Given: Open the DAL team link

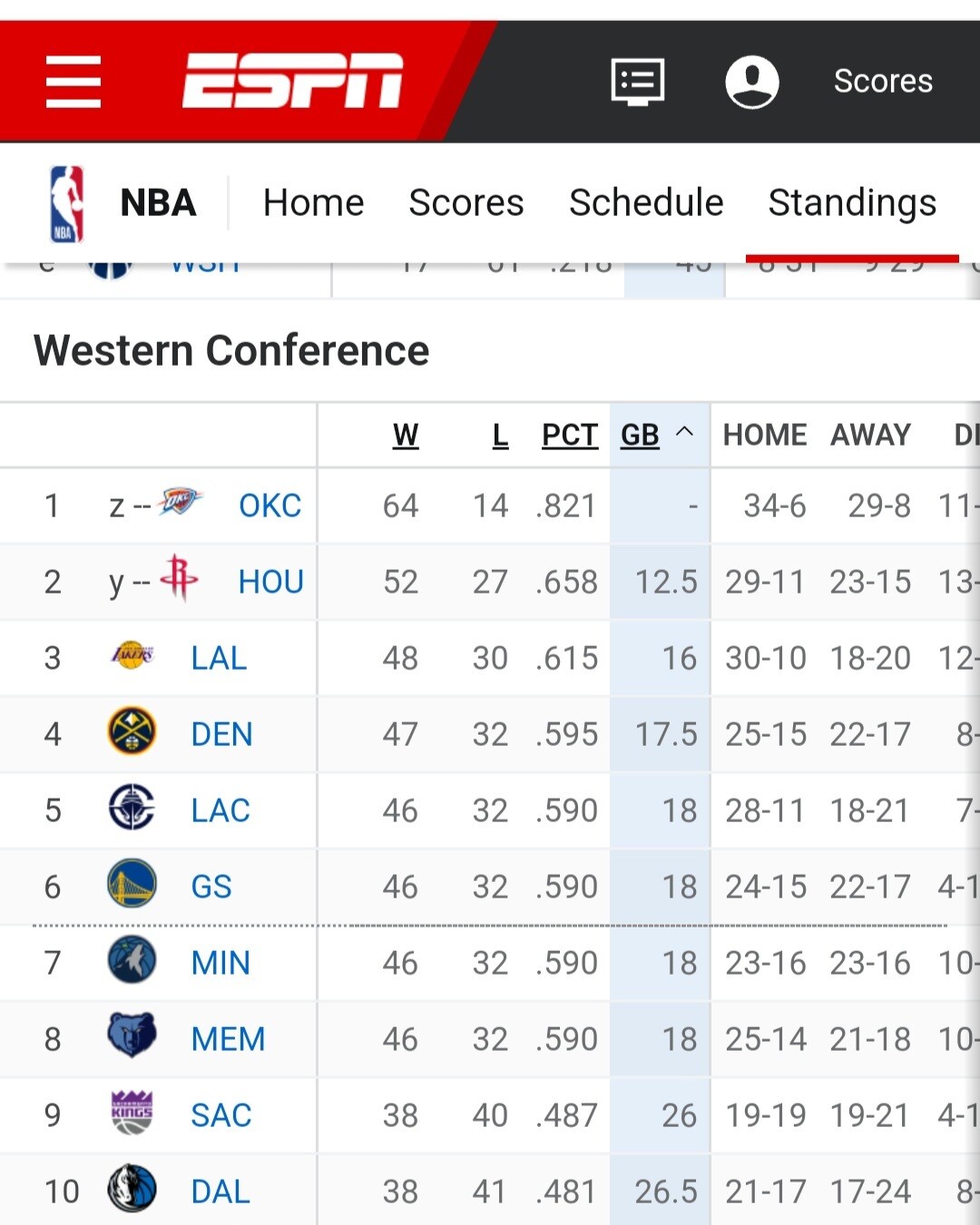Looking at the screenshot, I should (220, 1191).
